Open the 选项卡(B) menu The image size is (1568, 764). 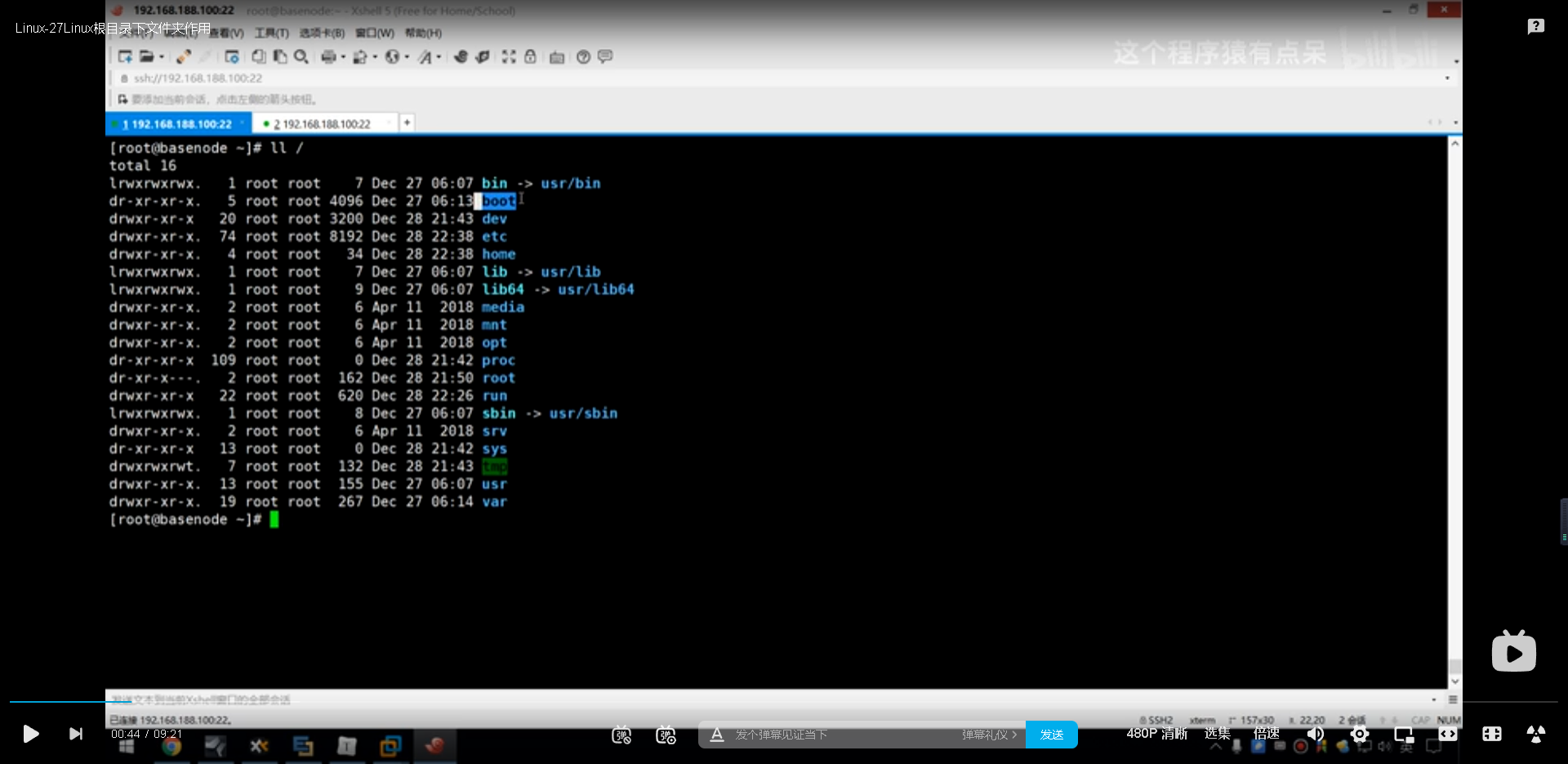[x=322, y=33]
